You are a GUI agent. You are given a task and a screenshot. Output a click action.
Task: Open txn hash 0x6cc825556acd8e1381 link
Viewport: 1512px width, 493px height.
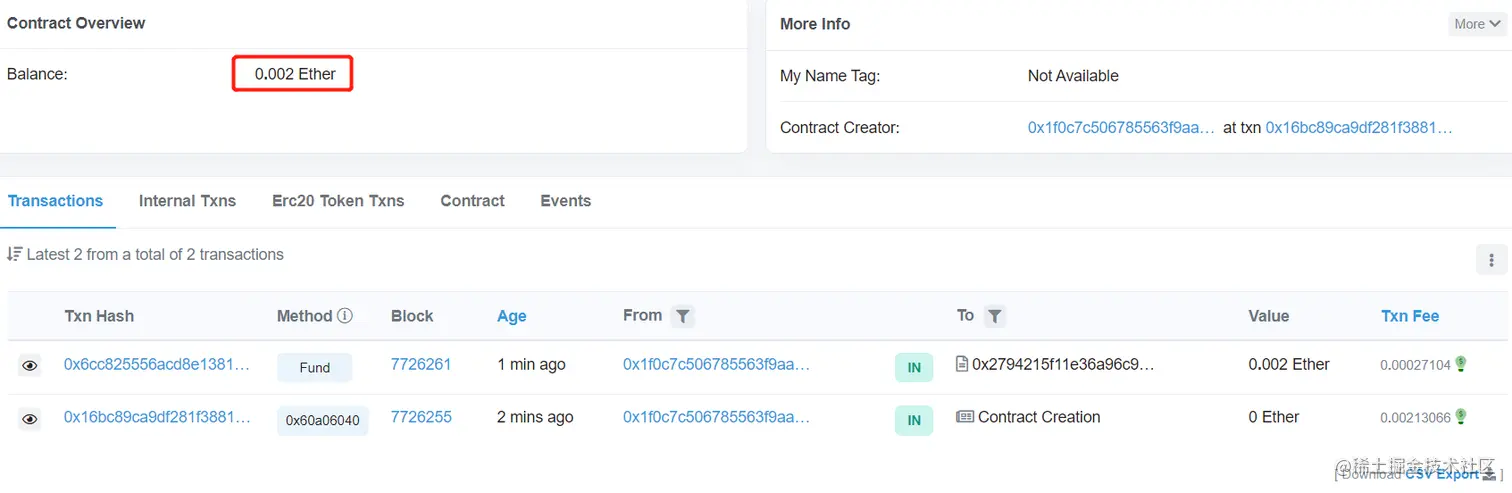click(157, 364)
